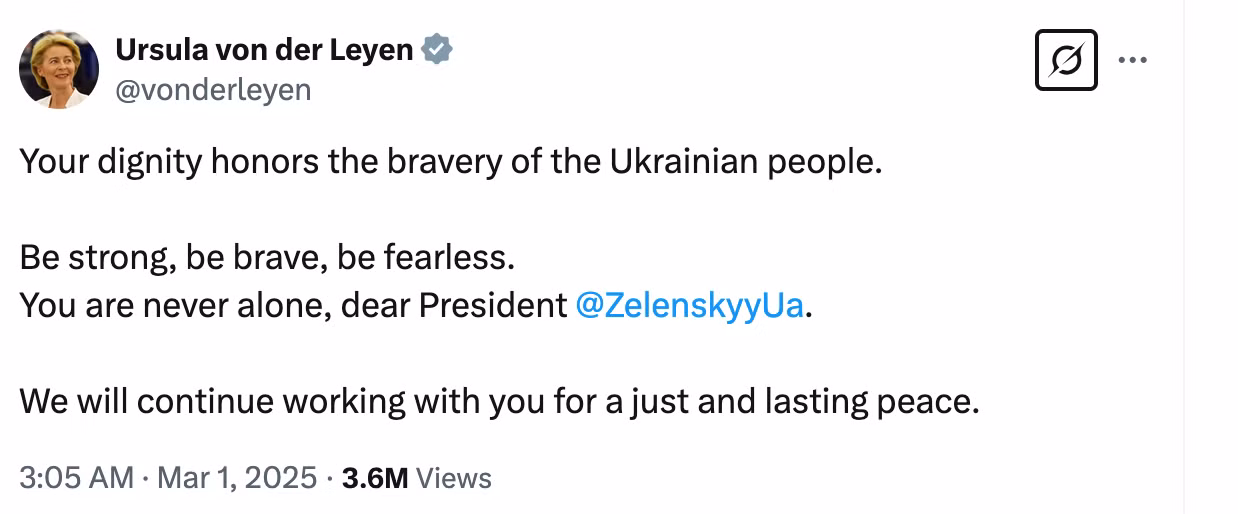Image resolution: width=1238 pixels, height=514 pixels.
Task: Click the words 'Ukrainian people' in the post
Action: click(746, 162)
